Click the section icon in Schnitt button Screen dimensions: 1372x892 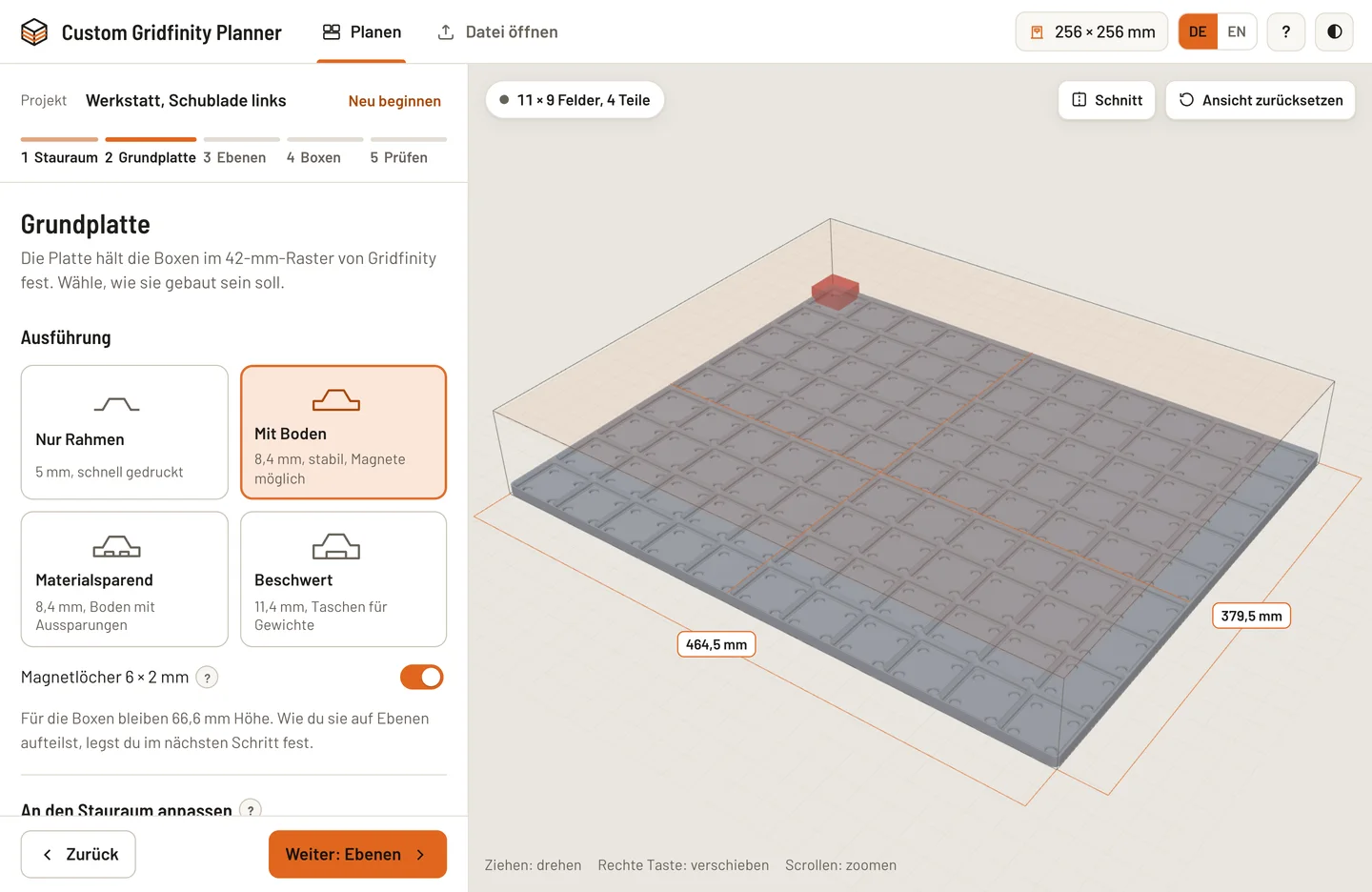(1079, 100)
